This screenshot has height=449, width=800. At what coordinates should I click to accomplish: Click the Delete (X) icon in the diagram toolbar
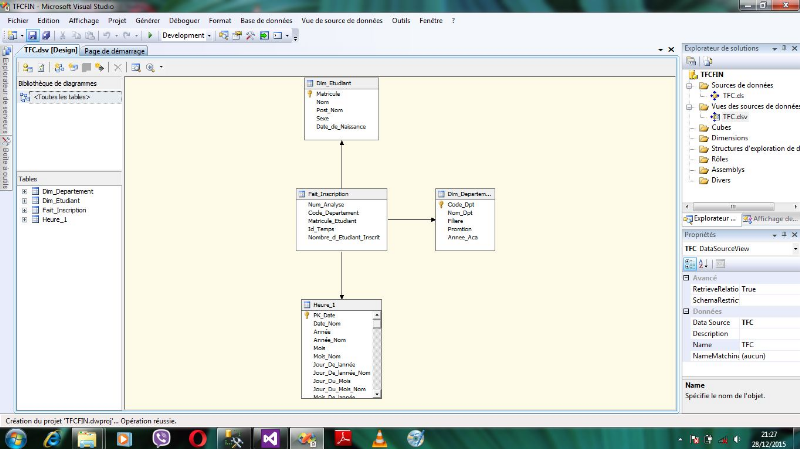click(118, 67)
